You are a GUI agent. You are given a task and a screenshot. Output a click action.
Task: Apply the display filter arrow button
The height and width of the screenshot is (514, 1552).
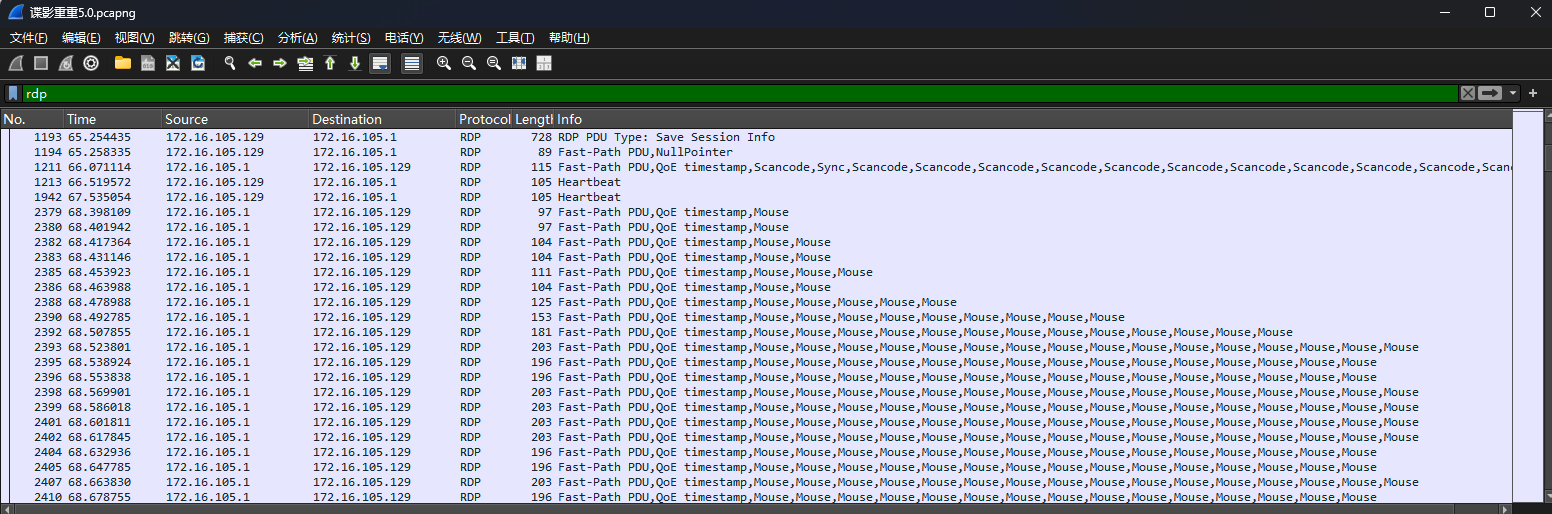click(1491, 93)
